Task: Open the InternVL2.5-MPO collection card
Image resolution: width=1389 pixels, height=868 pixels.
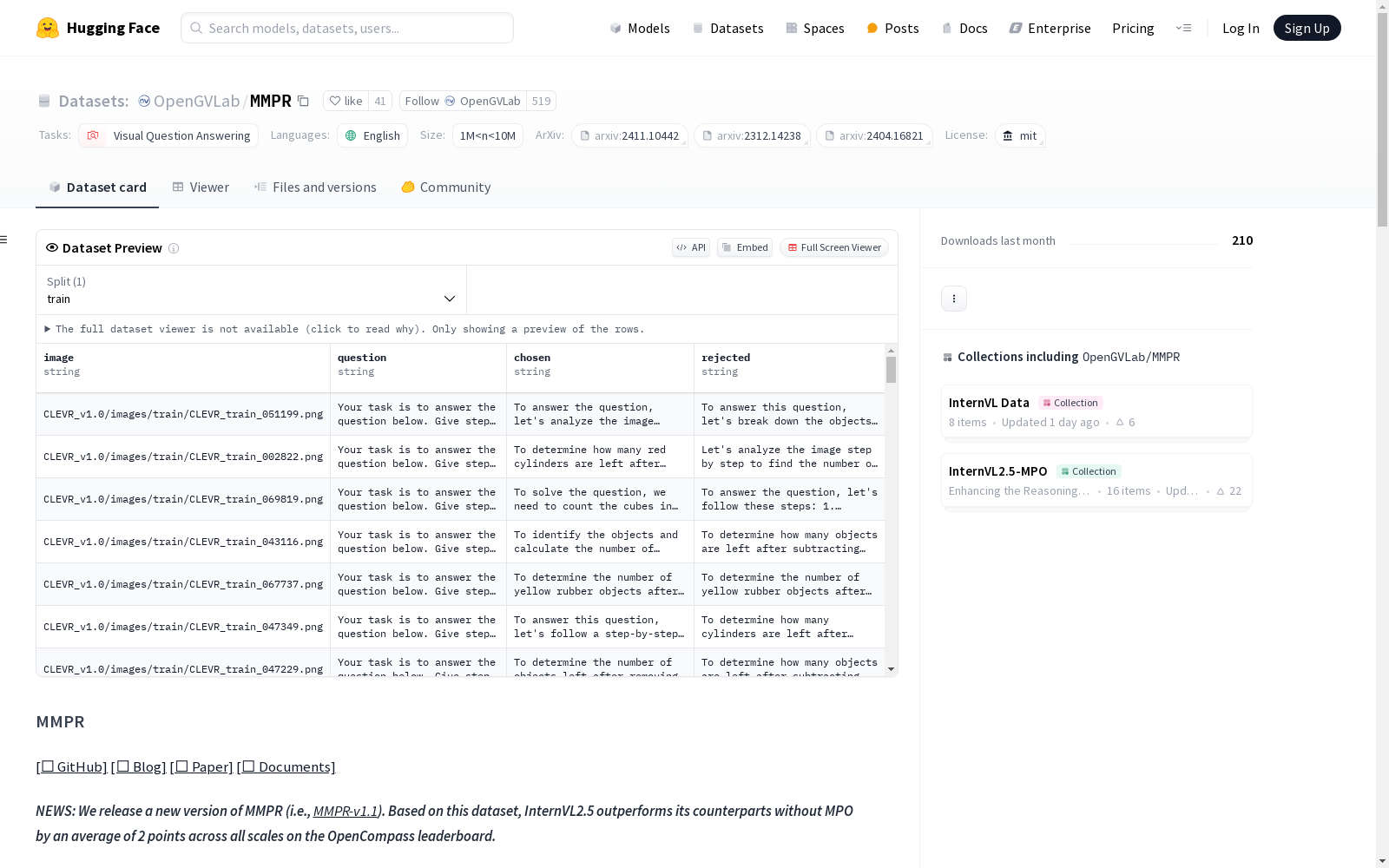Action: (x=1096, y=480)
